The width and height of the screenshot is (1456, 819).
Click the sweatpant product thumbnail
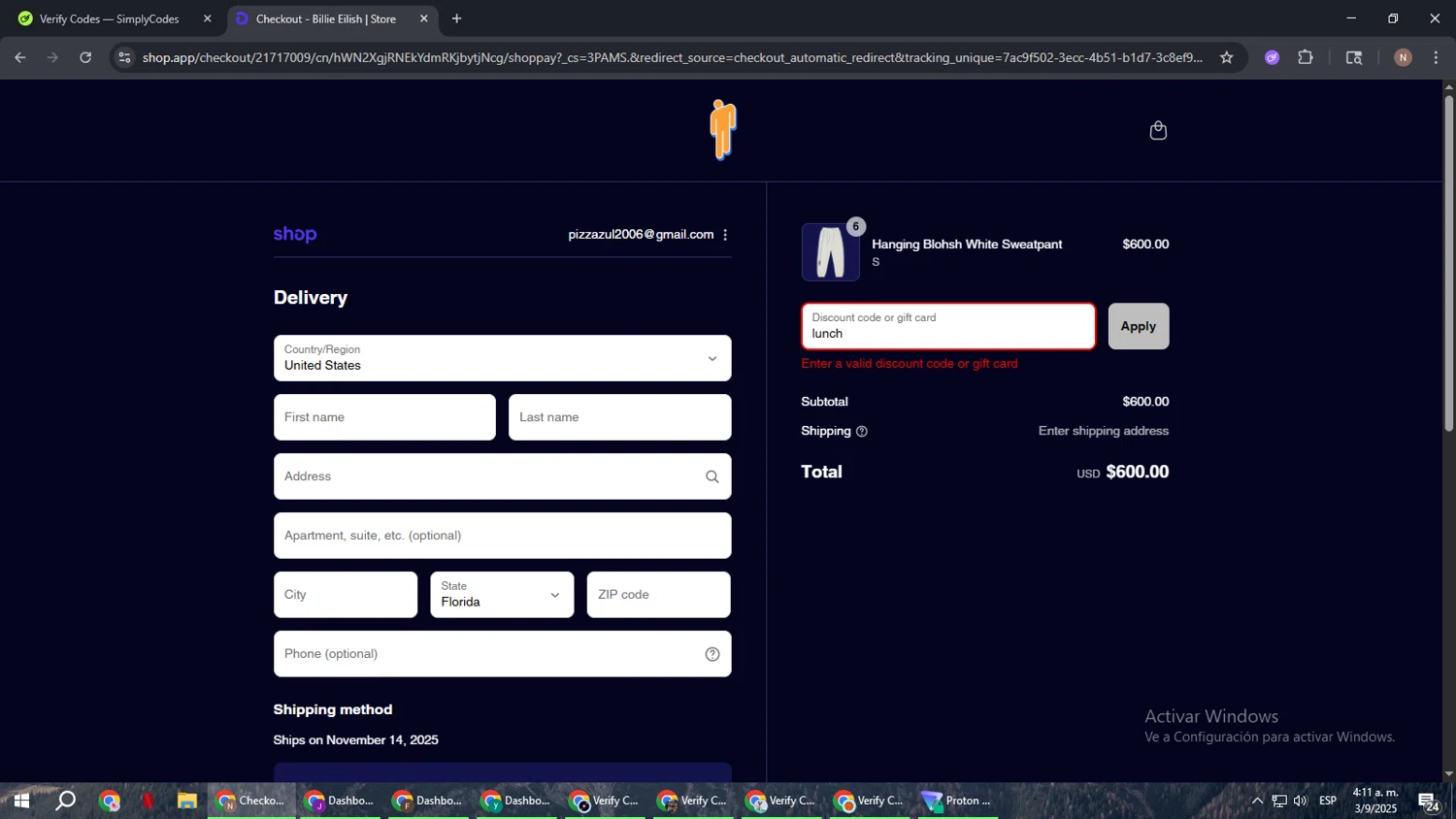pyautogui.click(x=831, y=252)
